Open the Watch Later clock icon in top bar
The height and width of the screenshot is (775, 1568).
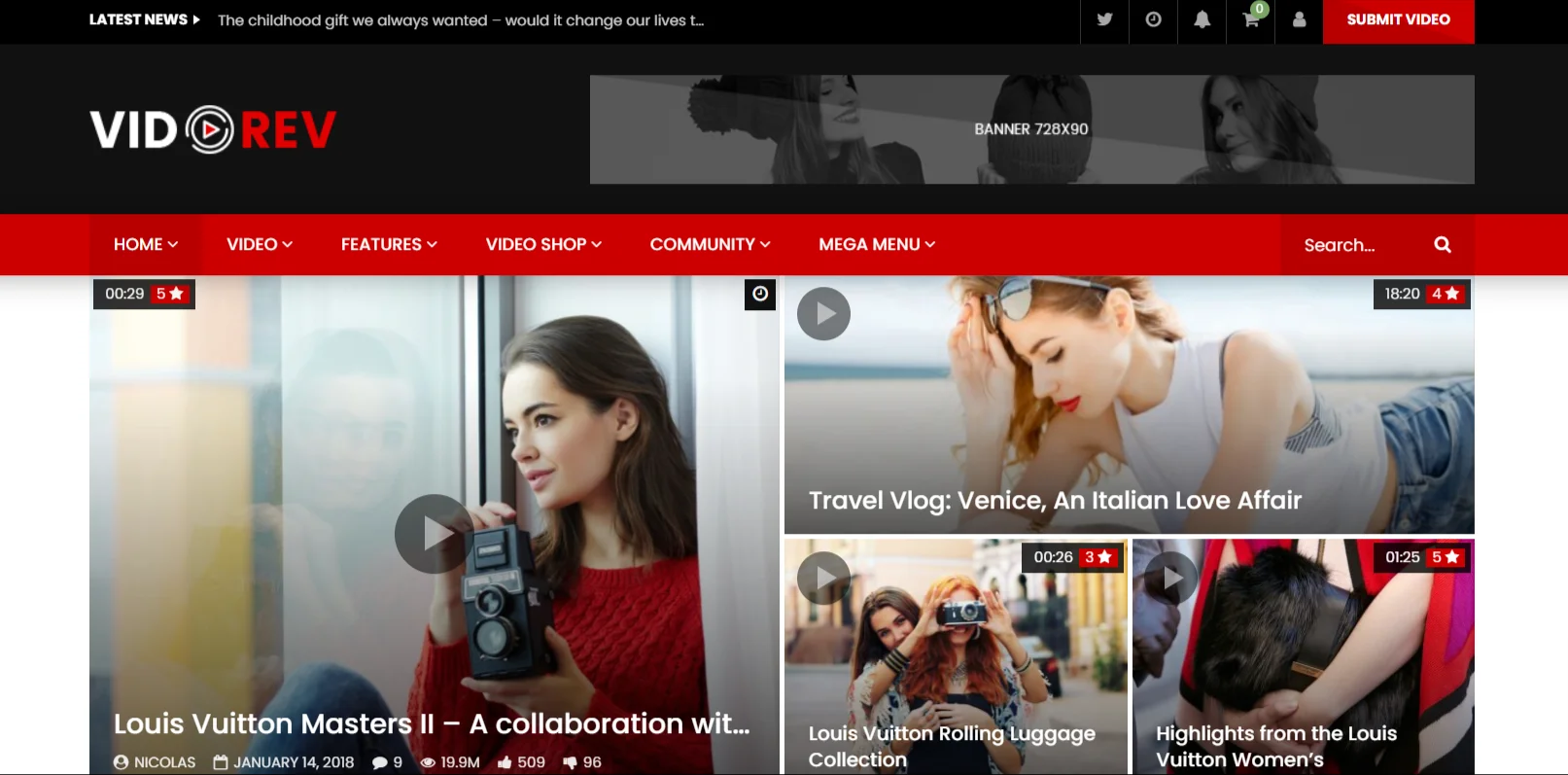click(1153, 19)
